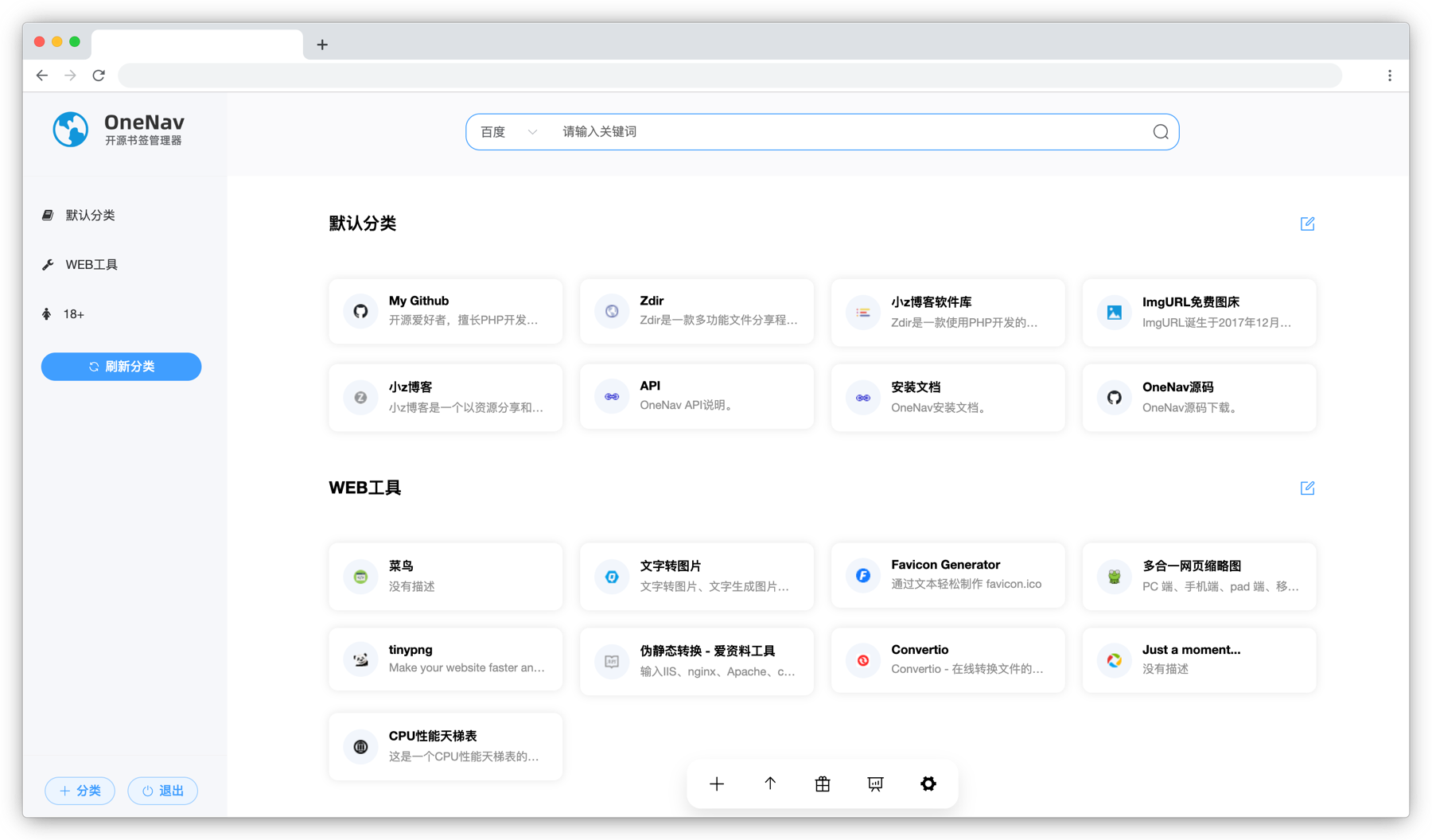This screenshot has width=1432, height=840.
Task: Click the Favicon Generator F icon
Action: 863,575
